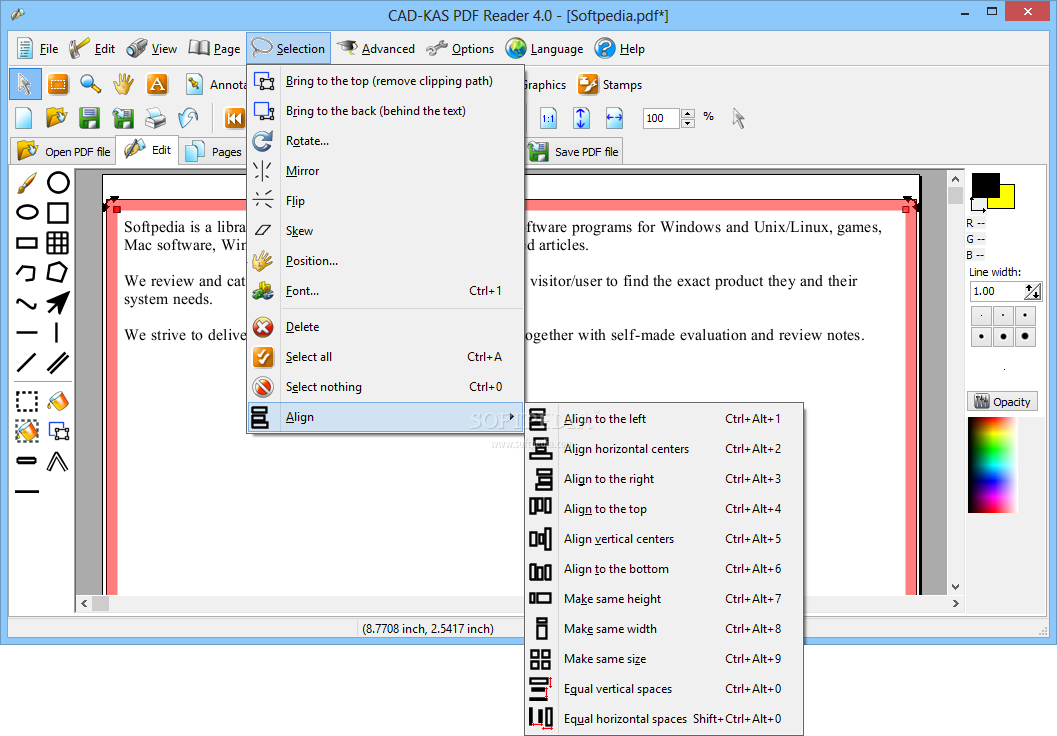The image size is (1057, 736).
Task: Click the black foreground color swatch
Action: click(x=985, y=184)
